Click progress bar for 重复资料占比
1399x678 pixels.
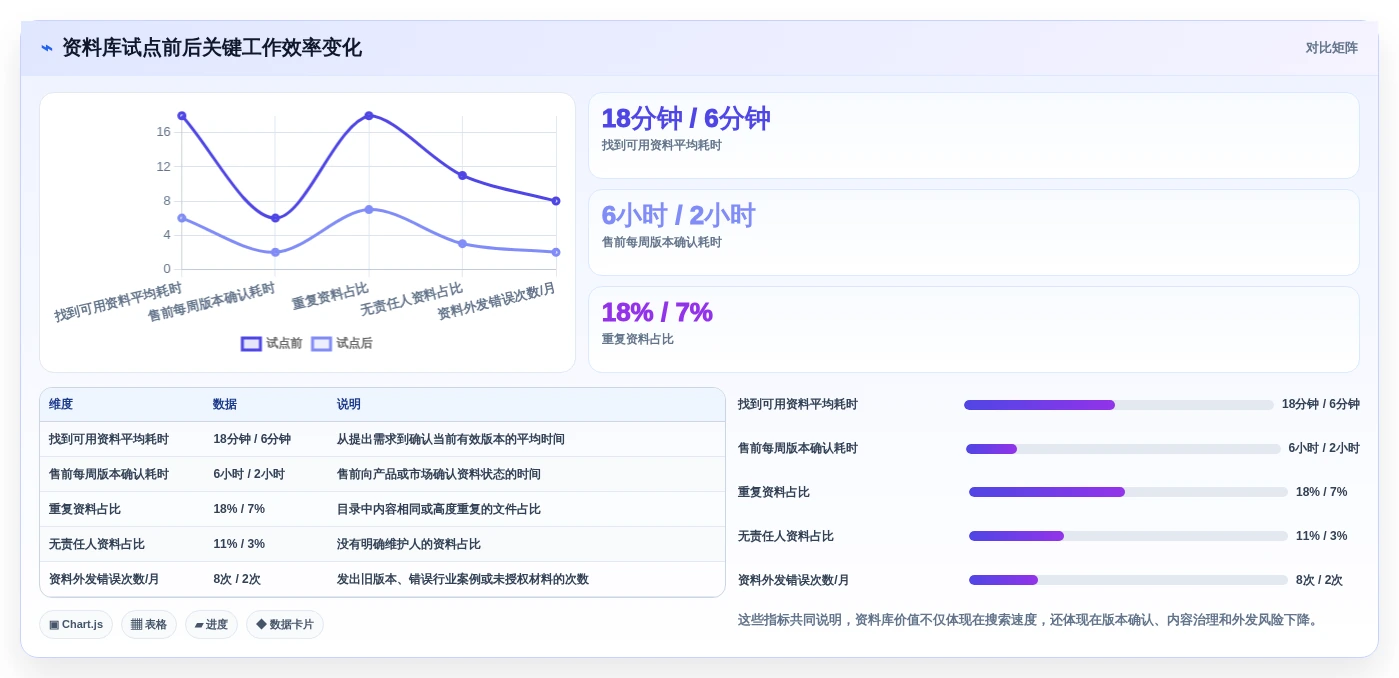tap(1128, 492)
